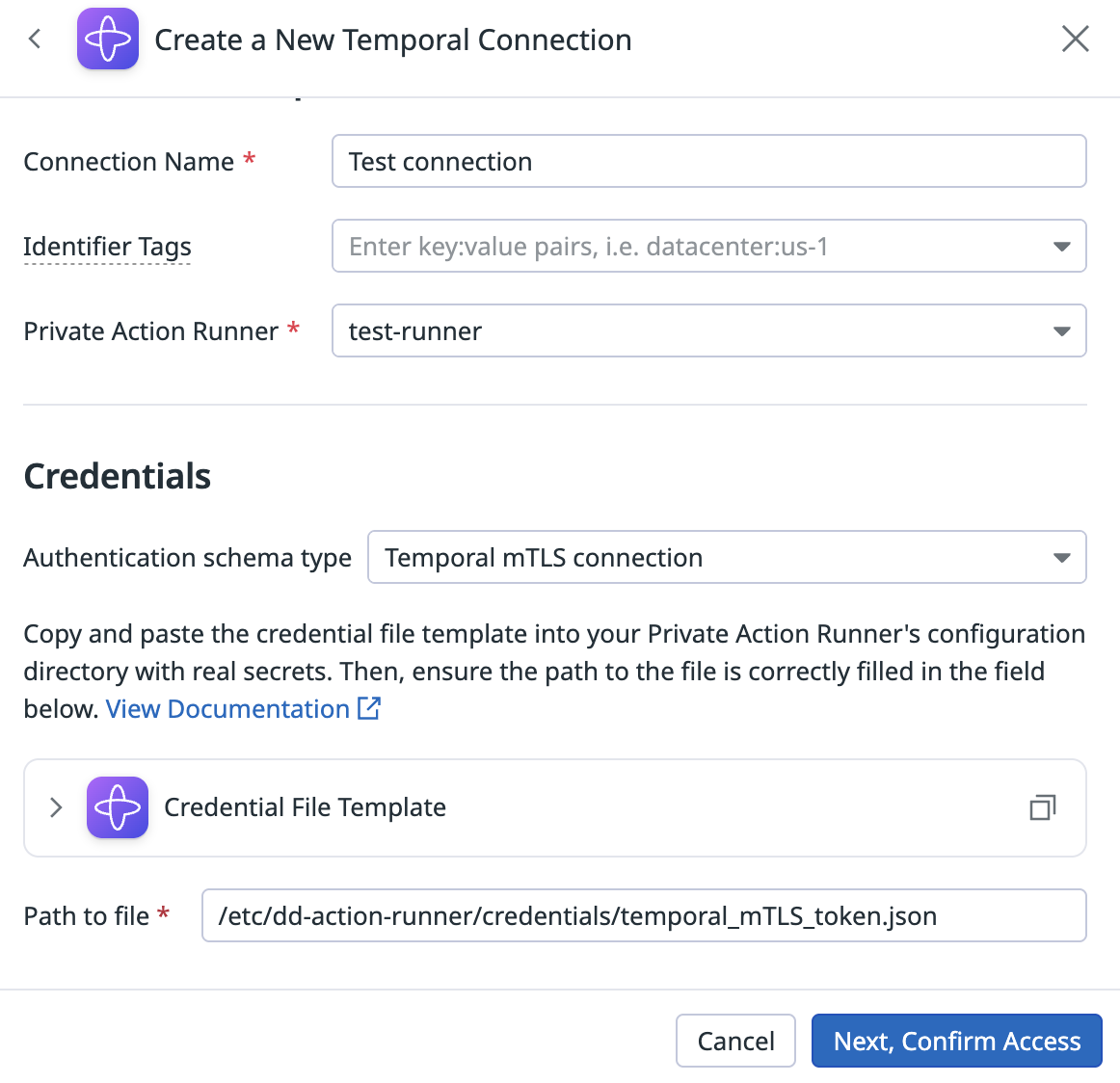Viewport: 1120px width, 1083px height.
Task: Click the Cancel button
Action: [x=735, y=1041]
